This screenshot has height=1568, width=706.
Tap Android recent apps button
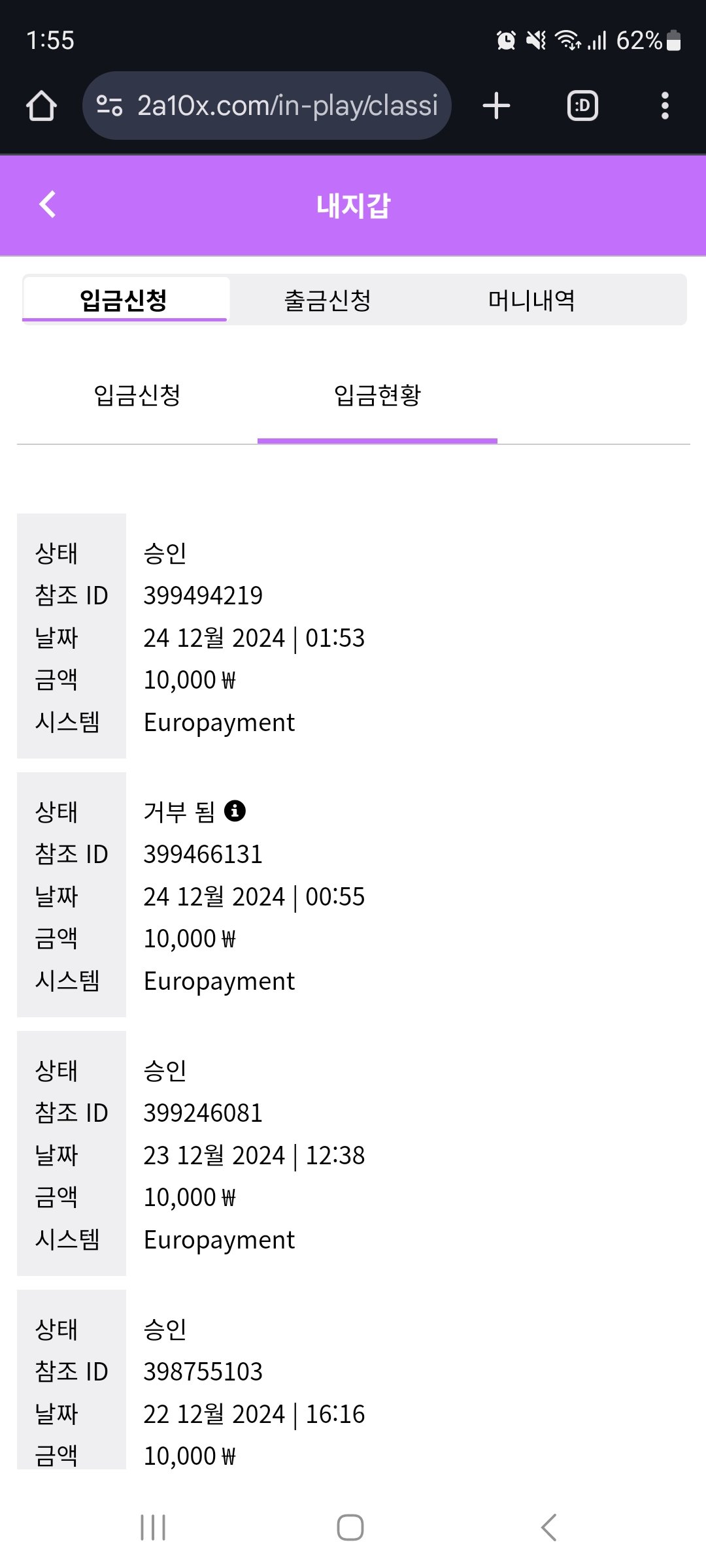pos(153,1527)
